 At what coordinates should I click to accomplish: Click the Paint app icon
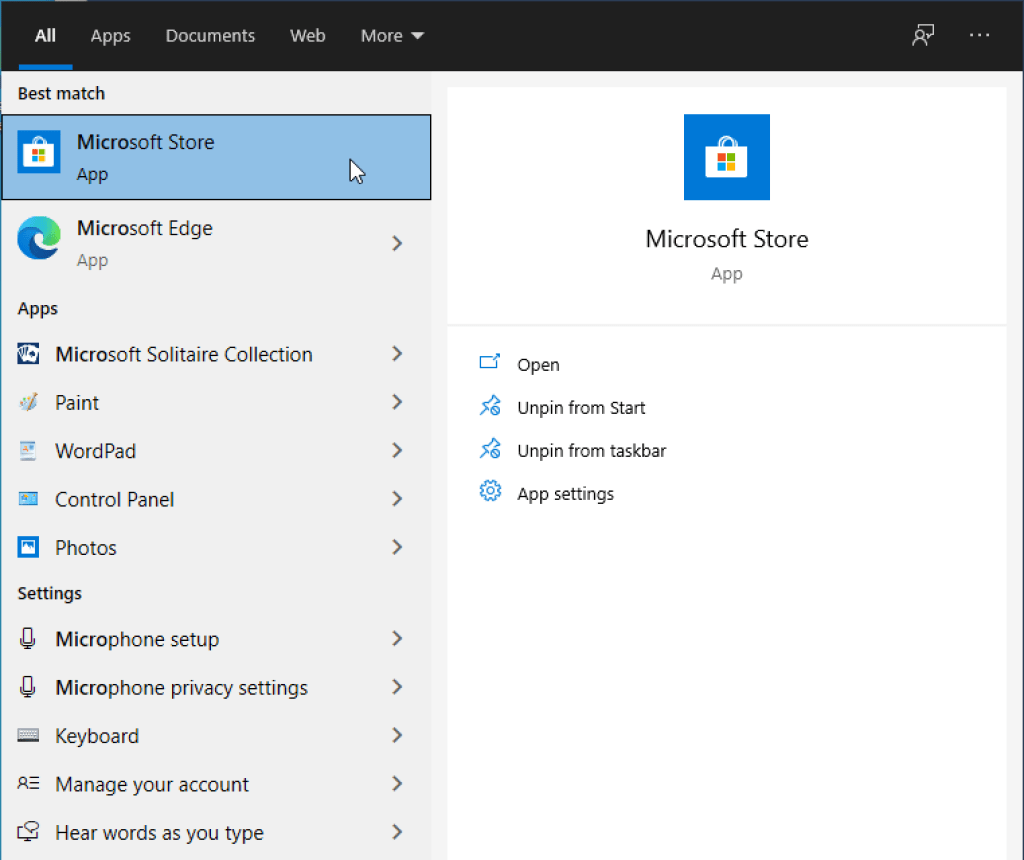coord(28,403)
